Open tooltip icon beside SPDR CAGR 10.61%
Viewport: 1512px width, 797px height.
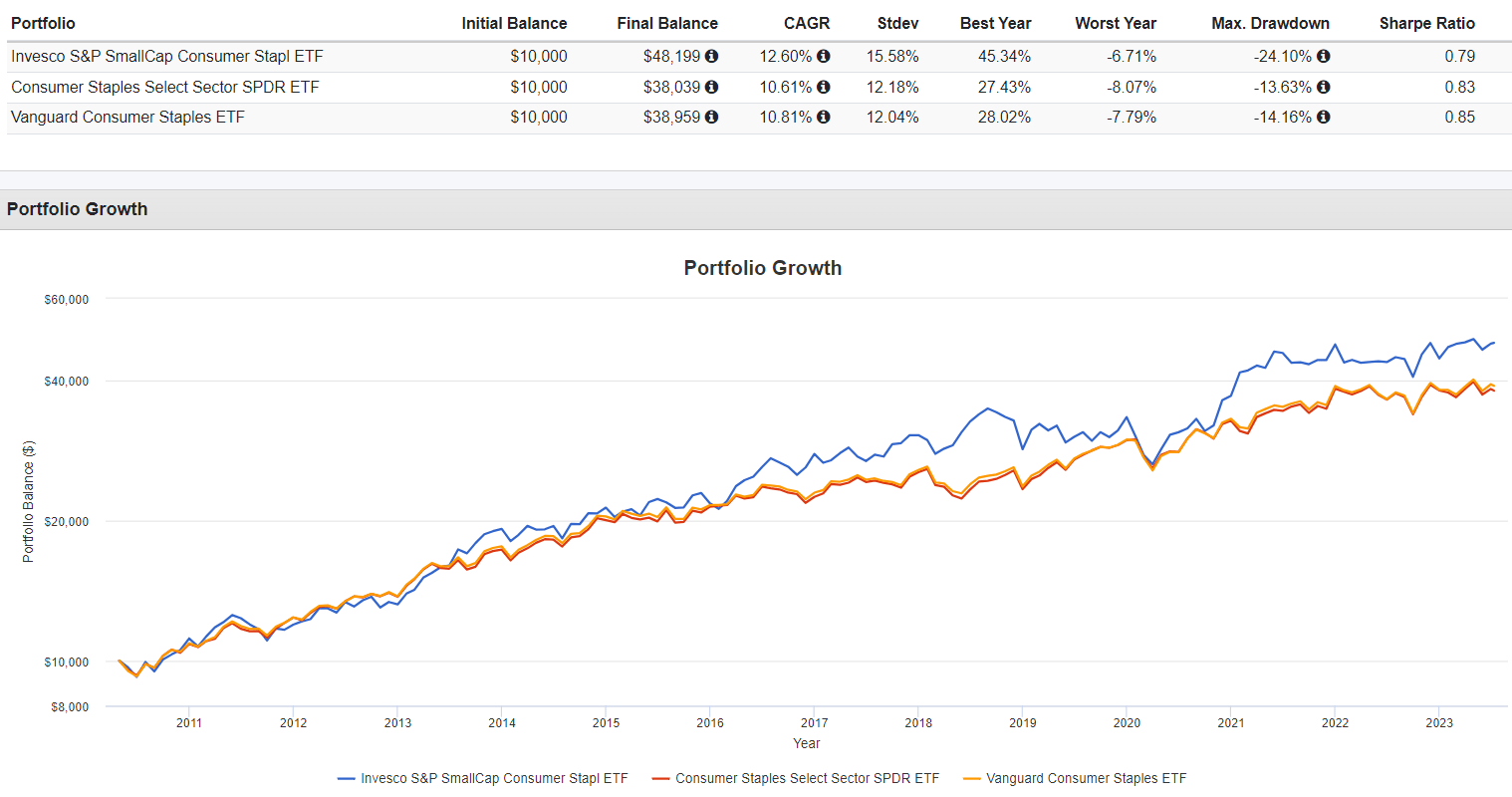[x=825, y=87]
